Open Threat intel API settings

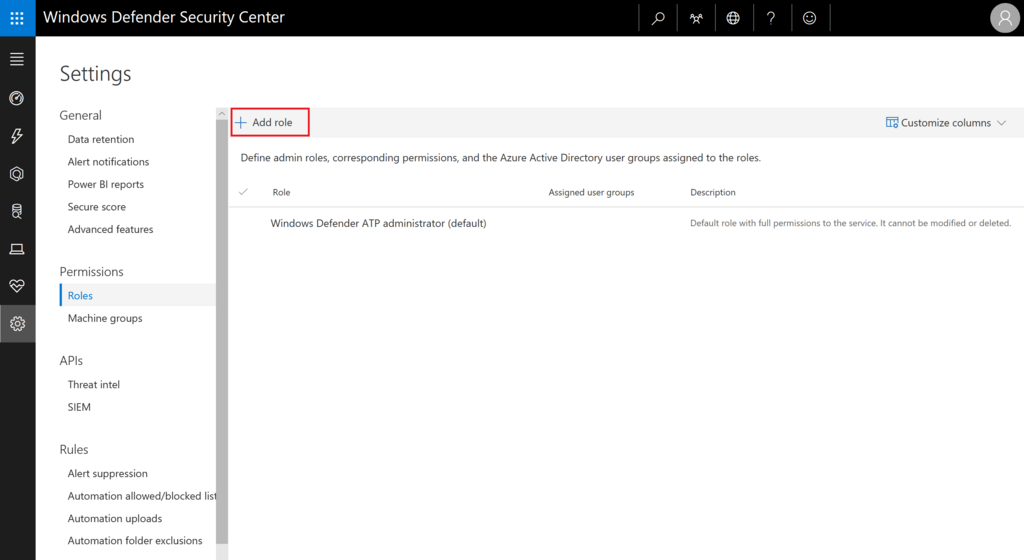(x=94, y=384)
